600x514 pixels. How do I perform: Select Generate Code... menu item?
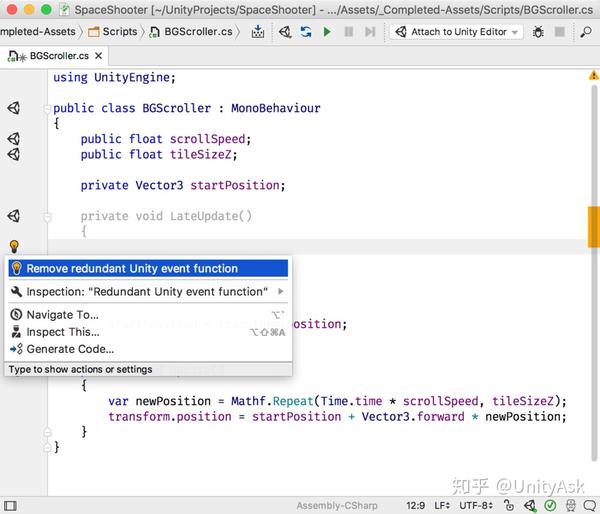148,349
